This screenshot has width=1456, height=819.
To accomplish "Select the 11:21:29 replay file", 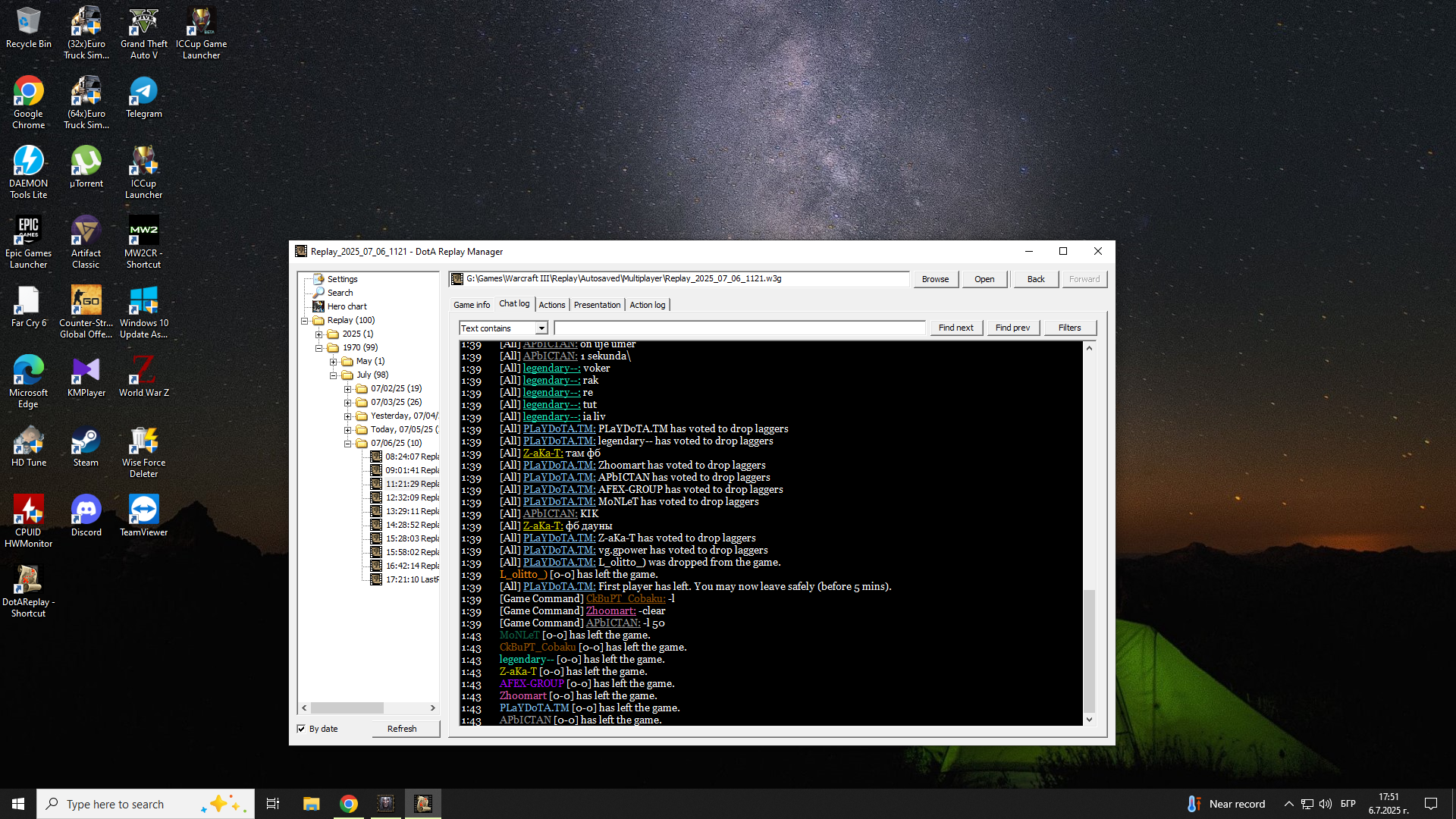I will coord(412,484).
